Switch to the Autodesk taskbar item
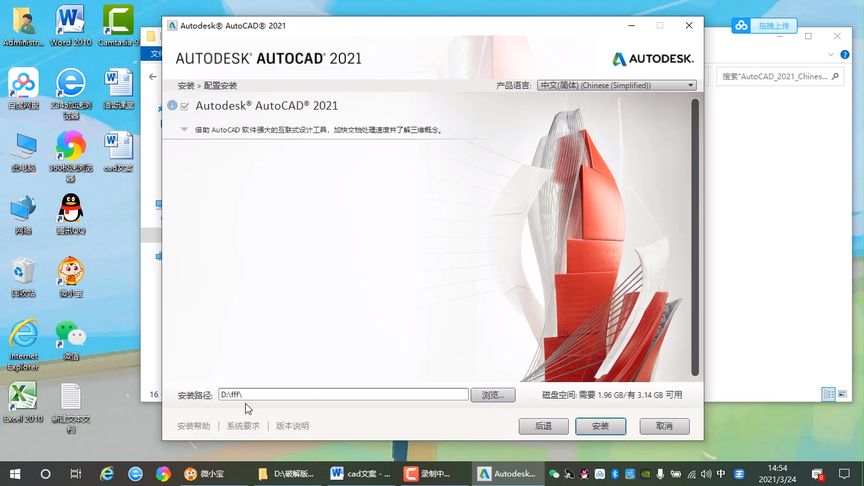The image size is (864, 486). (506, 474)
